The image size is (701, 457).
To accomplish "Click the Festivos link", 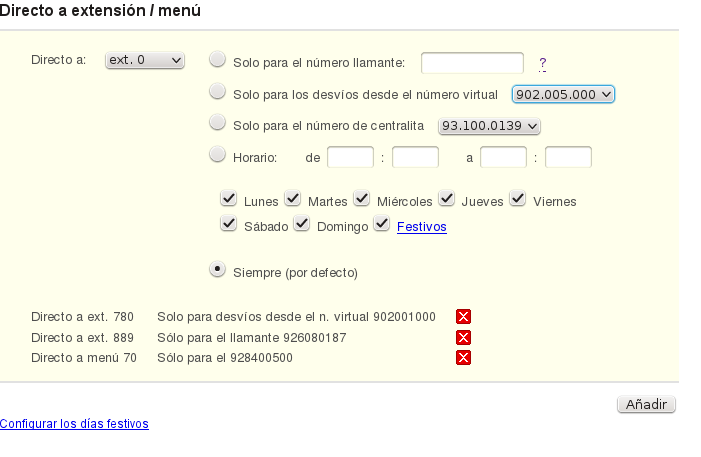I will [421, 227].
